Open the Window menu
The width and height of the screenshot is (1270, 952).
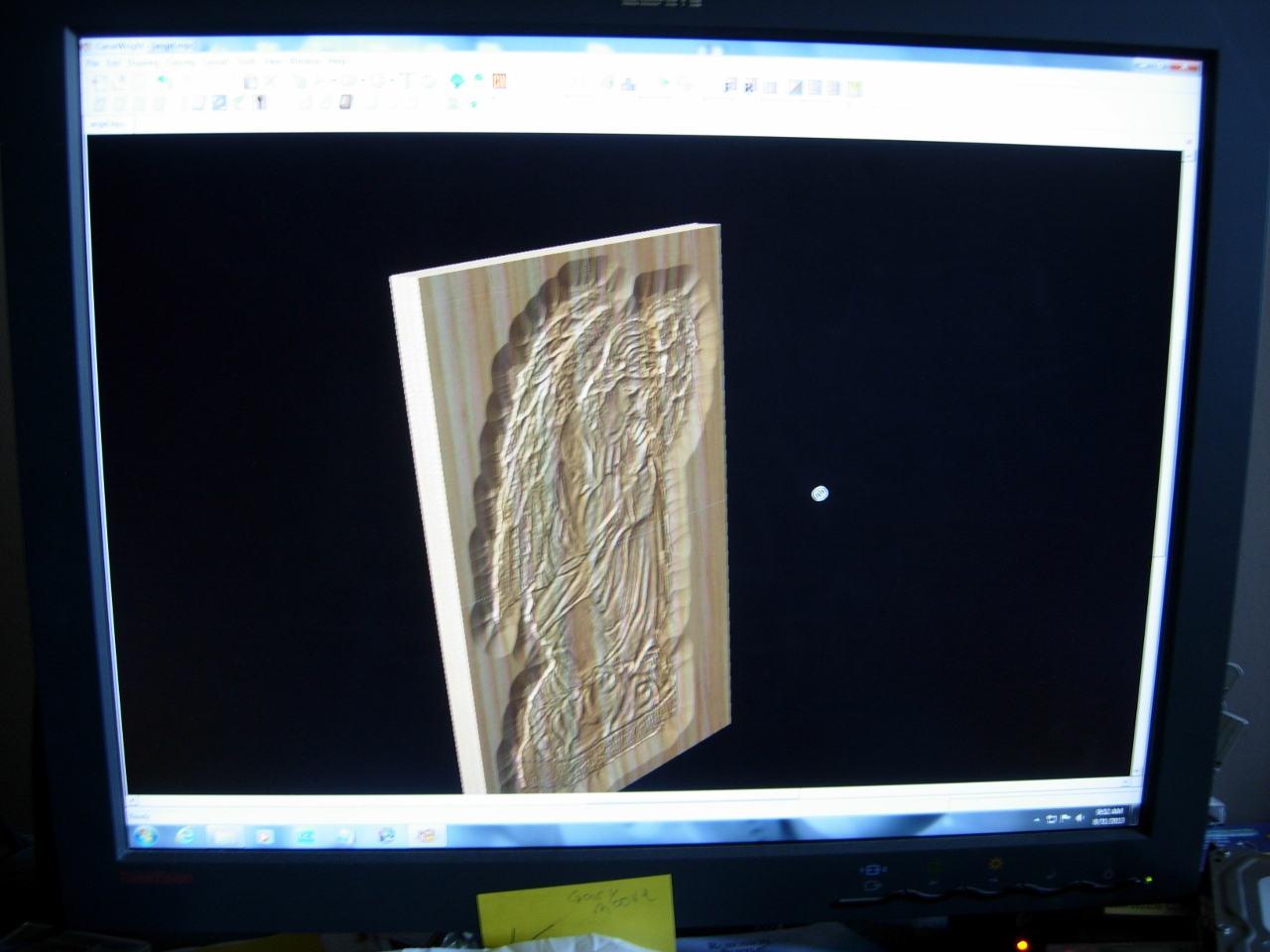[x=306, y=61]
